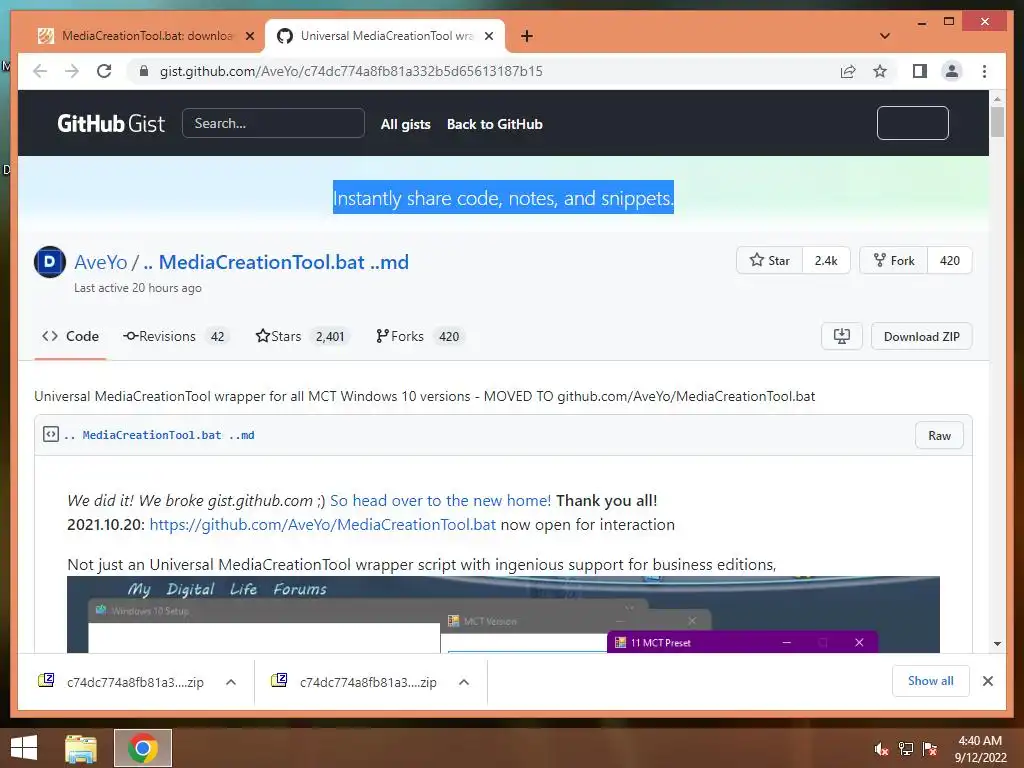
Task: View the Raw file
Action: (x=939, y=436)
